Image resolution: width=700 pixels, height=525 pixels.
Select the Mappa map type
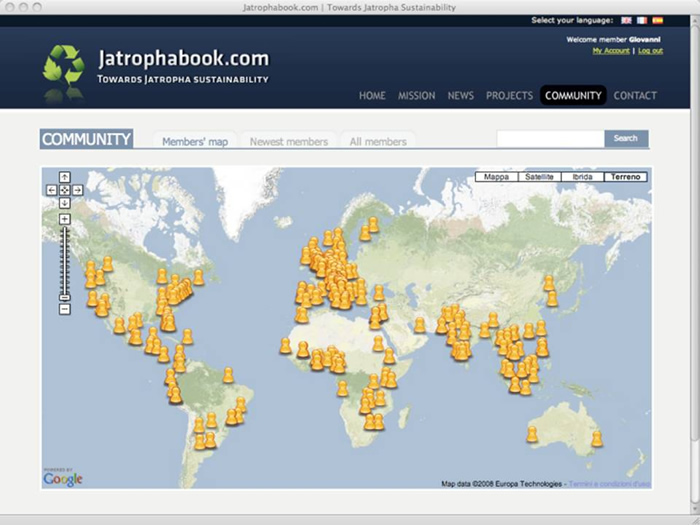click(x=496, y=177)
